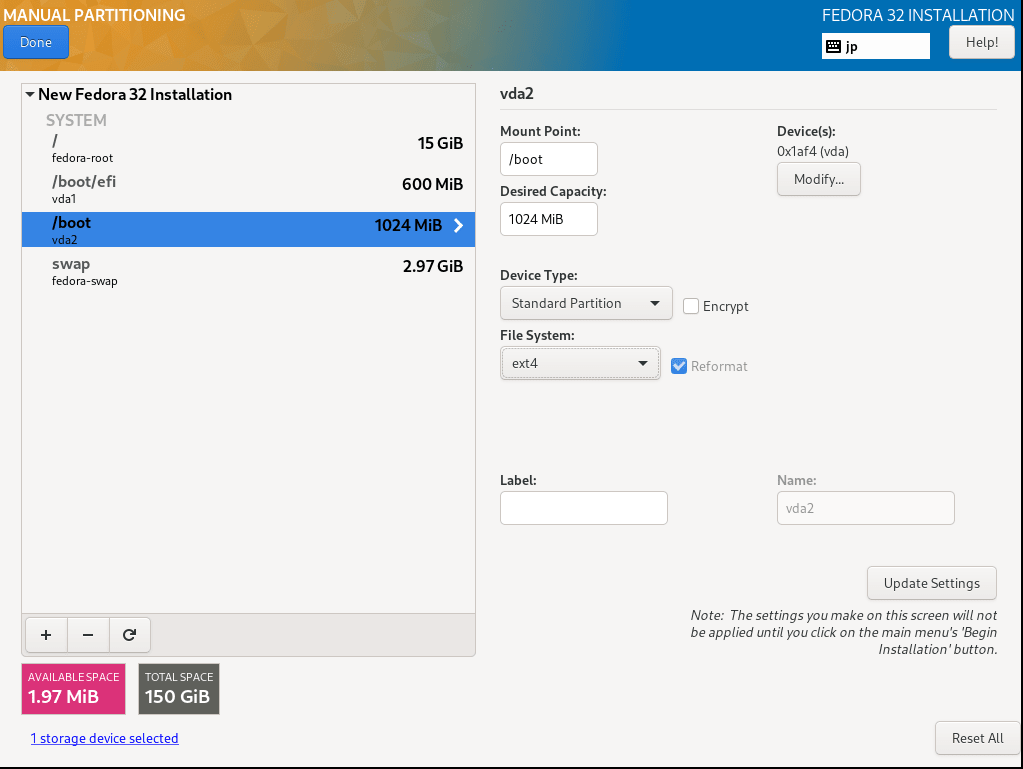Click the 2.97 GiB swap size
1023x769 pixels.
point(433,266)
